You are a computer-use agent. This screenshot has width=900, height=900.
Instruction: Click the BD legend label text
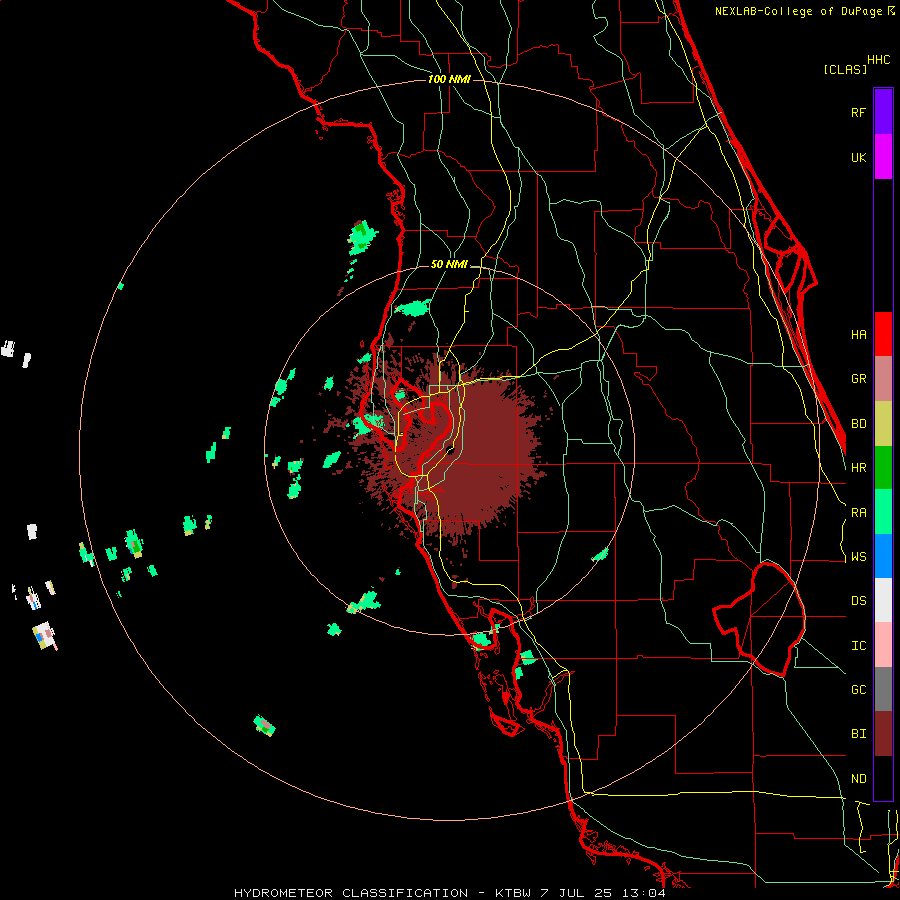click(859, 424)
